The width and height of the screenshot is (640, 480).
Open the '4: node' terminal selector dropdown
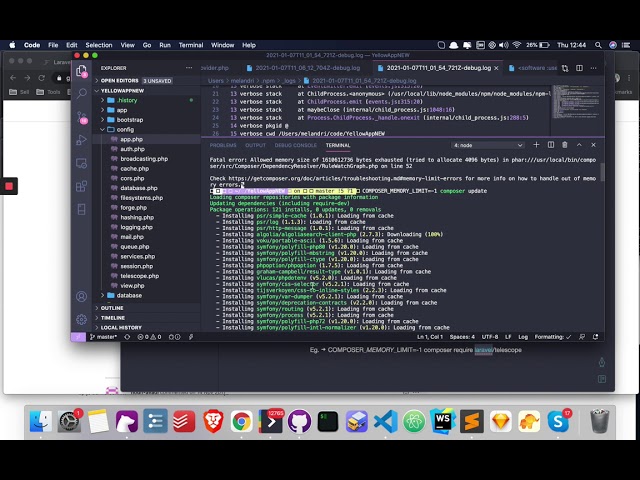click(488, 145)
